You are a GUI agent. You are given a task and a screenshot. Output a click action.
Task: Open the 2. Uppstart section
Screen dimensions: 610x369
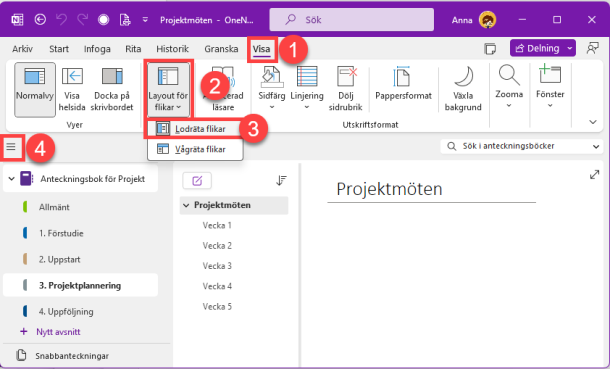(x=60, y=259)
